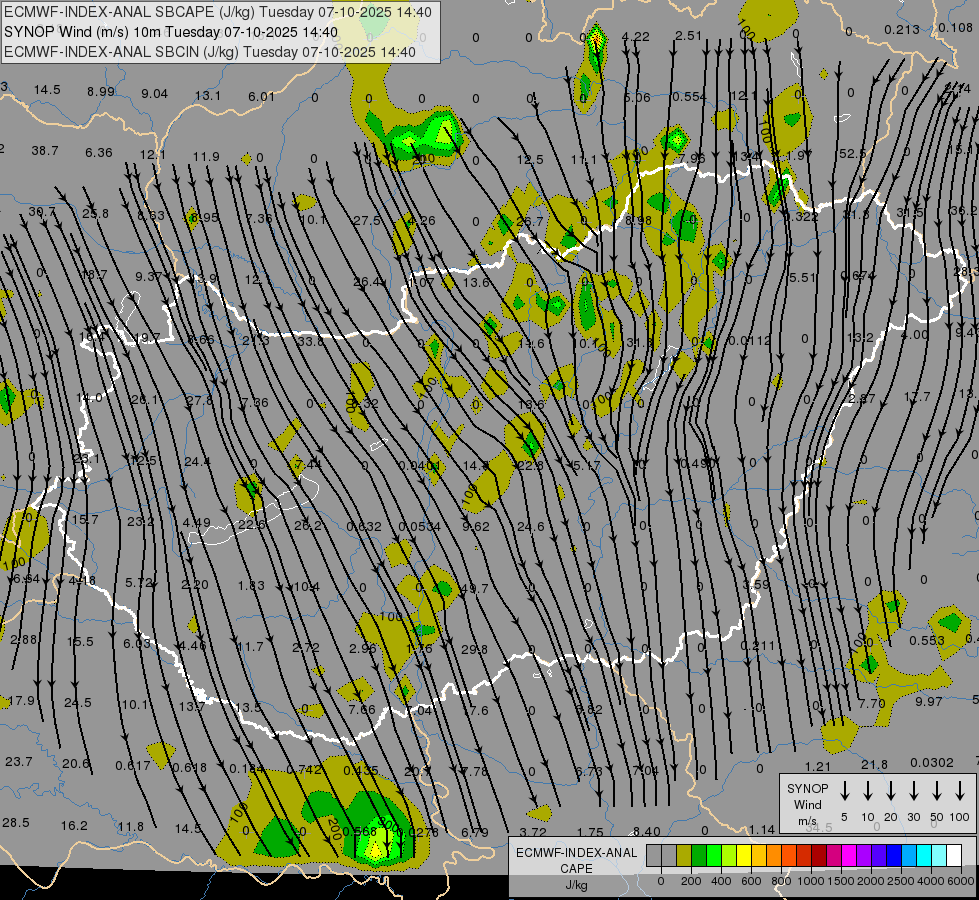Select the deep blue swatch in CAPE legend

pos(893,856)
